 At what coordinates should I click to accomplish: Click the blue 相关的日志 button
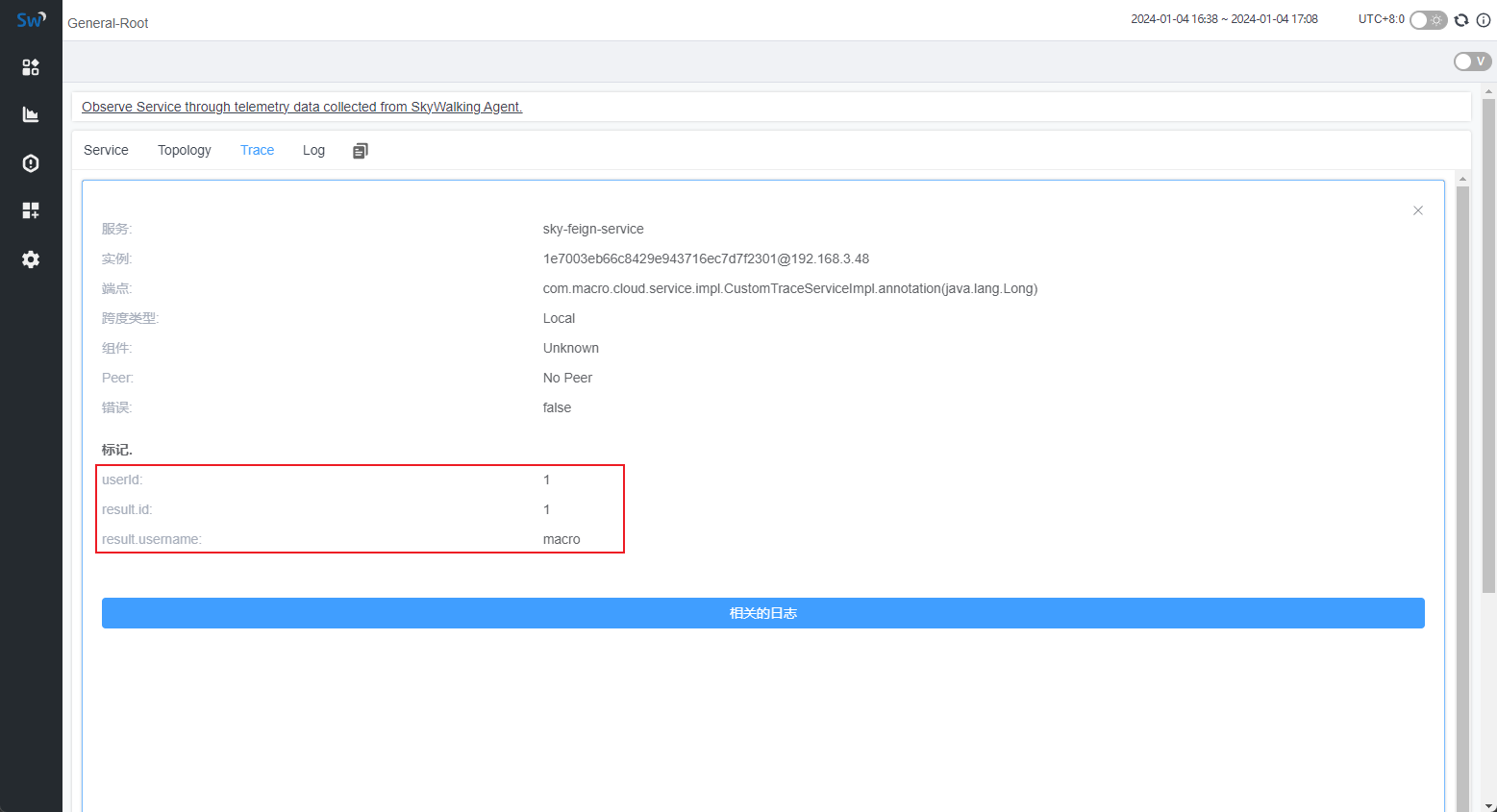pos(762,613)
